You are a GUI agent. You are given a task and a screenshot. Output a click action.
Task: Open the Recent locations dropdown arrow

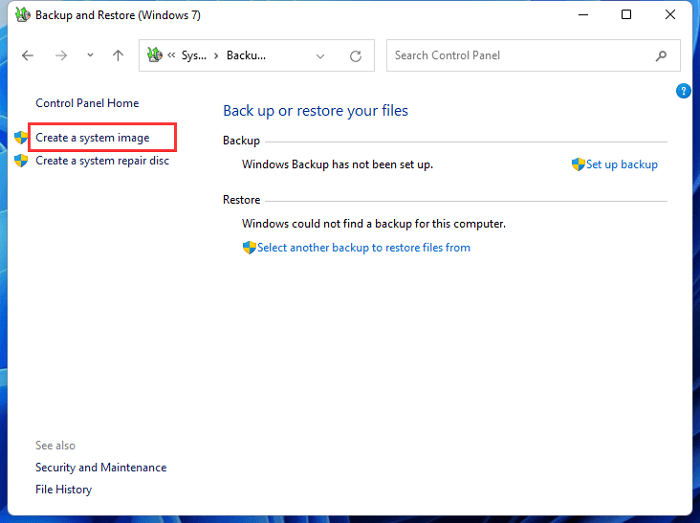click(90, 56)
